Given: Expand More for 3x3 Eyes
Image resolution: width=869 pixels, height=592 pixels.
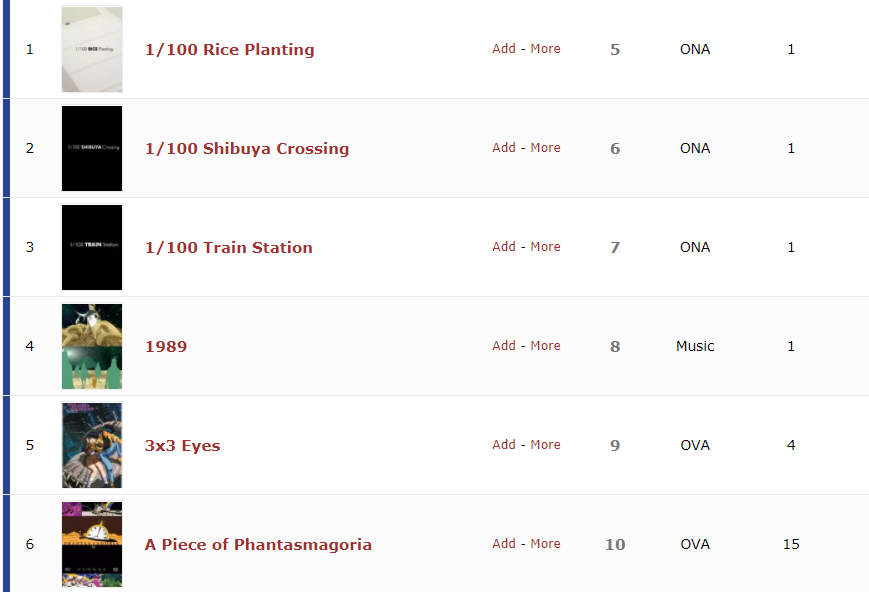Looking at the screenshot, I should point(545,445).
